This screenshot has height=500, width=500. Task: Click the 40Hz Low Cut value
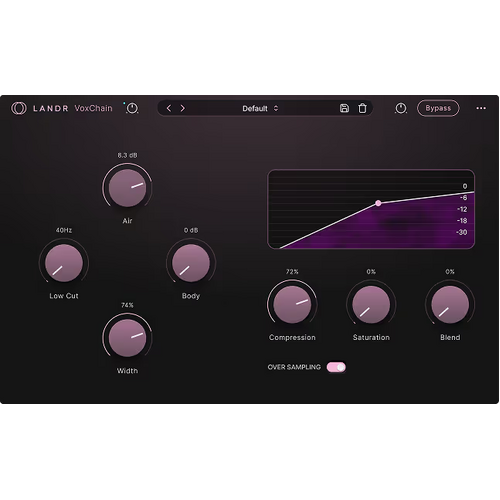click(64, 230)
